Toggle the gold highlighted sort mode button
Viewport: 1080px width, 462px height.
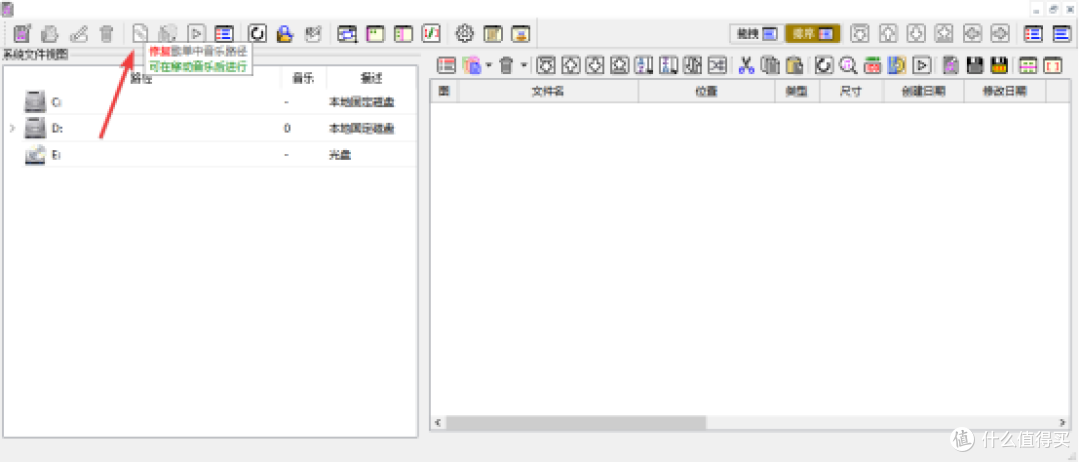(x=812, y=32)
